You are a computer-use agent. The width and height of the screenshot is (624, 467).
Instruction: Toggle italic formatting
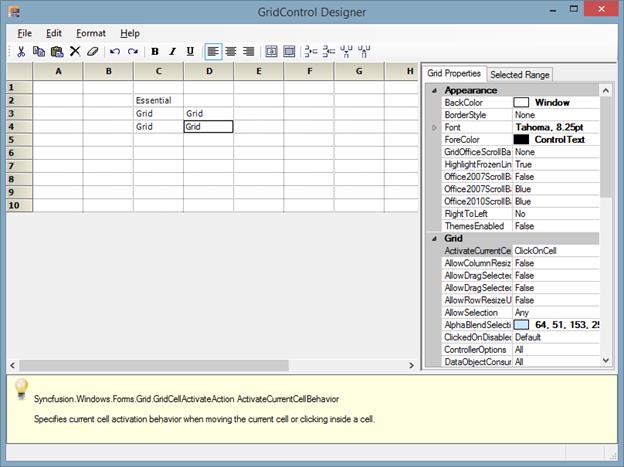click(x=172, y=51)
